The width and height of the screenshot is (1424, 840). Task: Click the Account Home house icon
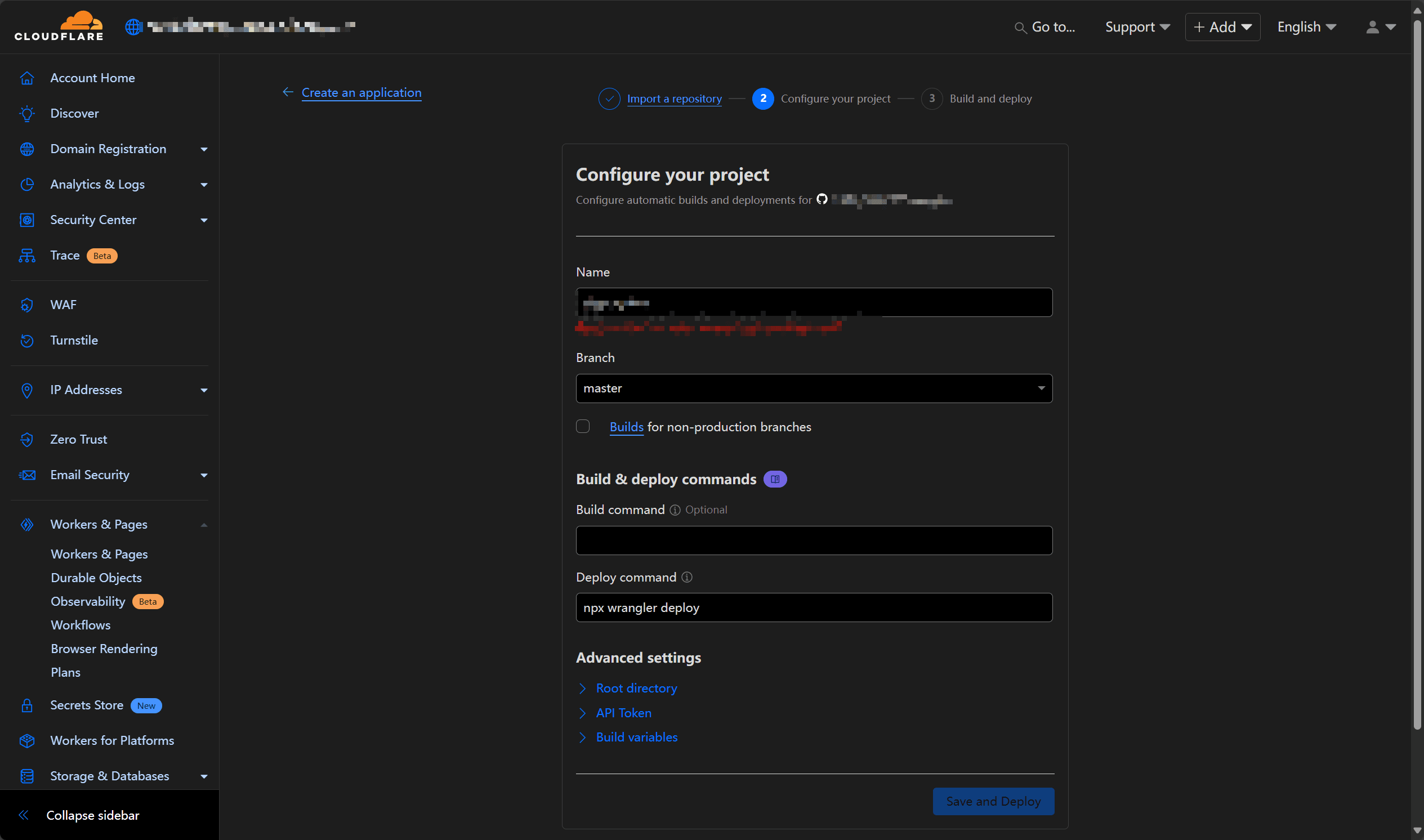[x=26, y=78]
